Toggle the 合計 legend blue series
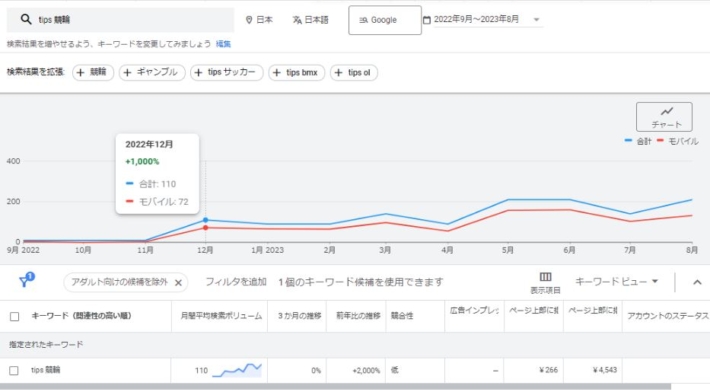710x392 pixels. pos(638,141)
